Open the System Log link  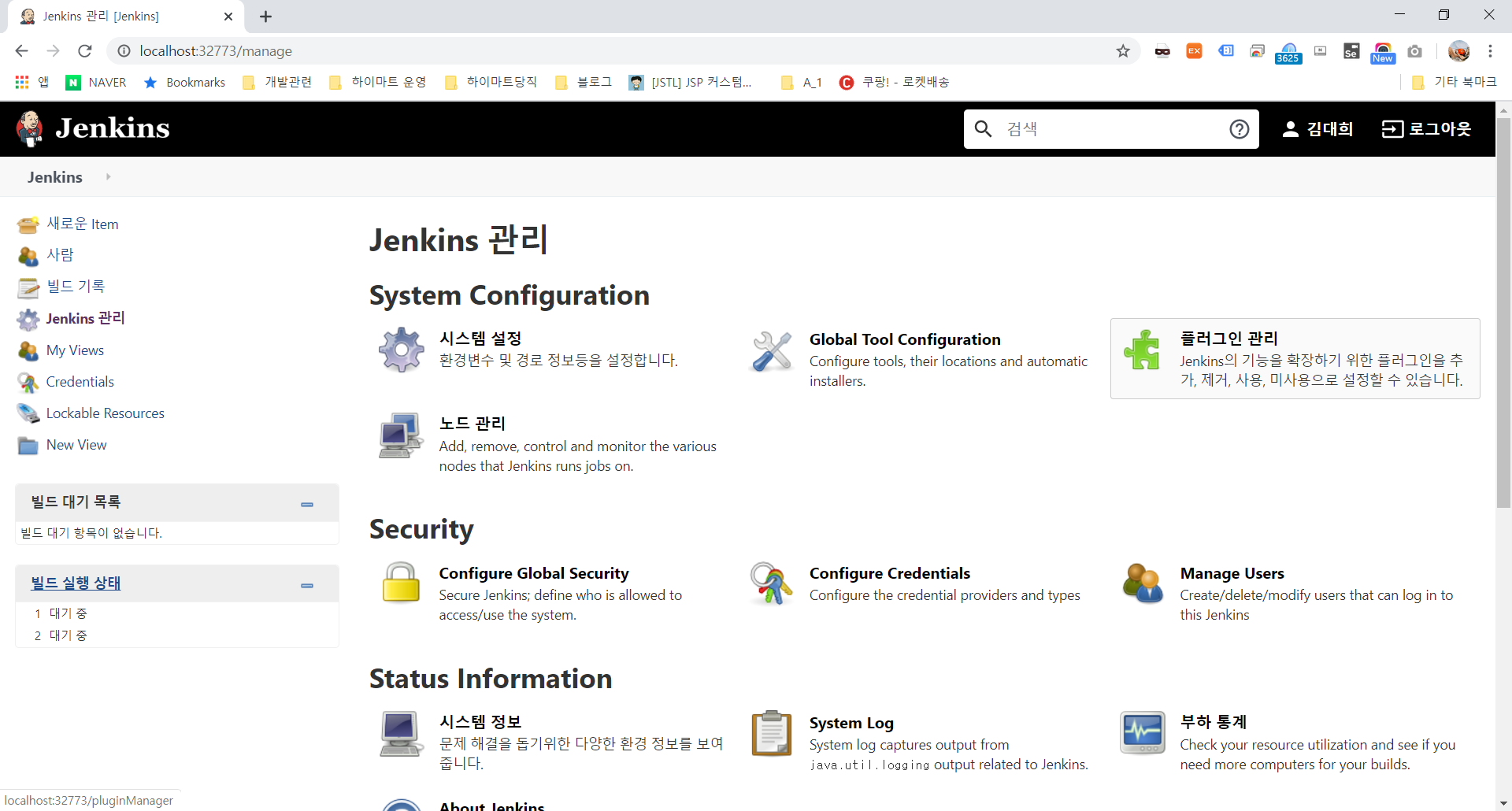(x=851, y=723)
